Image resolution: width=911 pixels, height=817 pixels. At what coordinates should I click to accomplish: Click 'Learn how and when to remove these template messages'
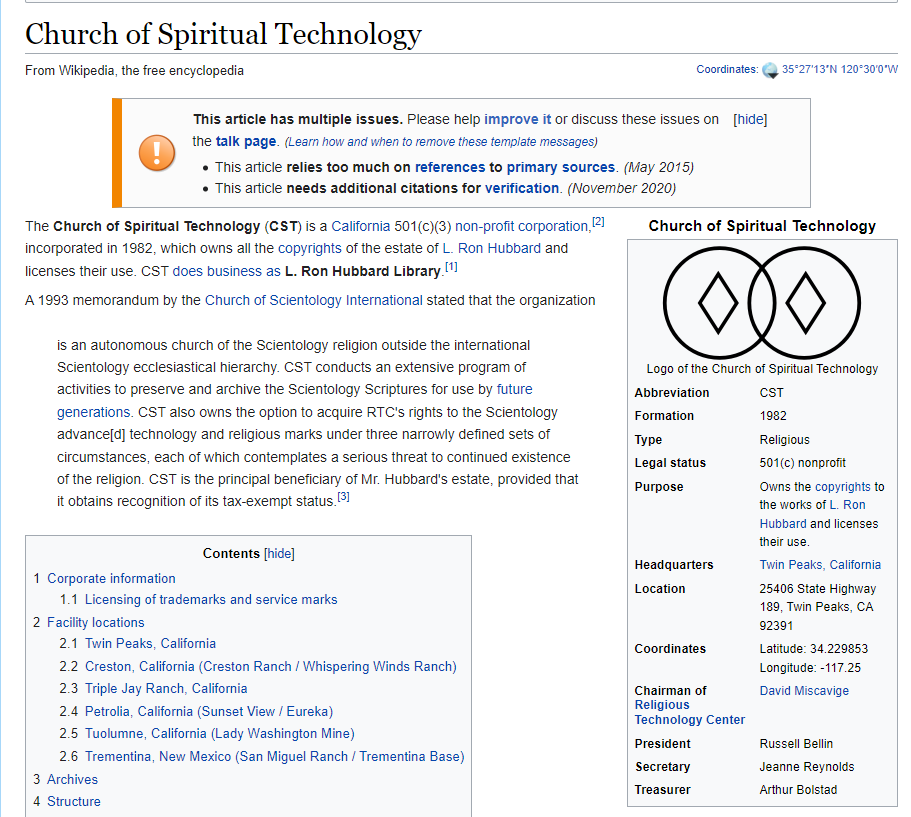(441, 142)
